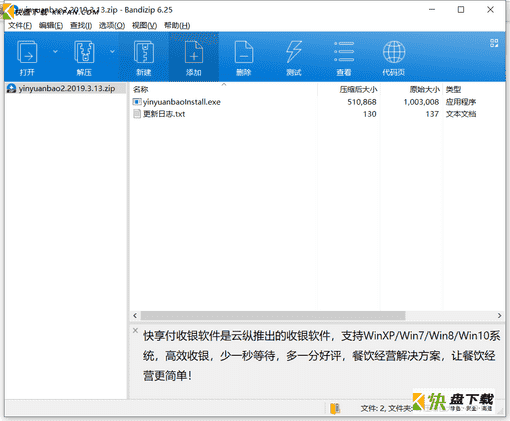Click the Open (打开) toolbar icon
Image resolution: width=510 pixels, height=421 pixels.
(27, 57)
